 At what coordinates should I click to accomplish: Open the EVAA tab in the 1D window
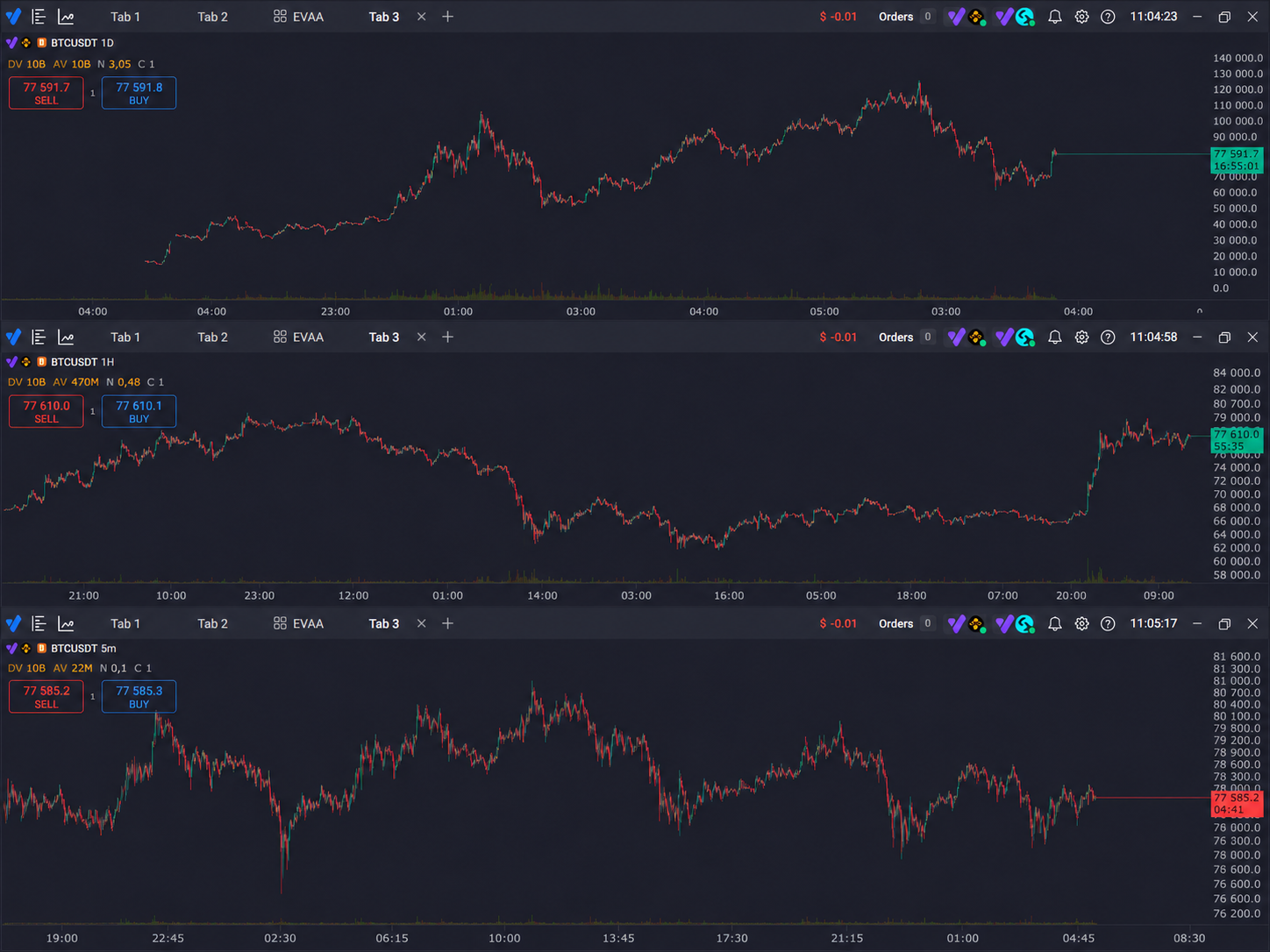(298, 17)
